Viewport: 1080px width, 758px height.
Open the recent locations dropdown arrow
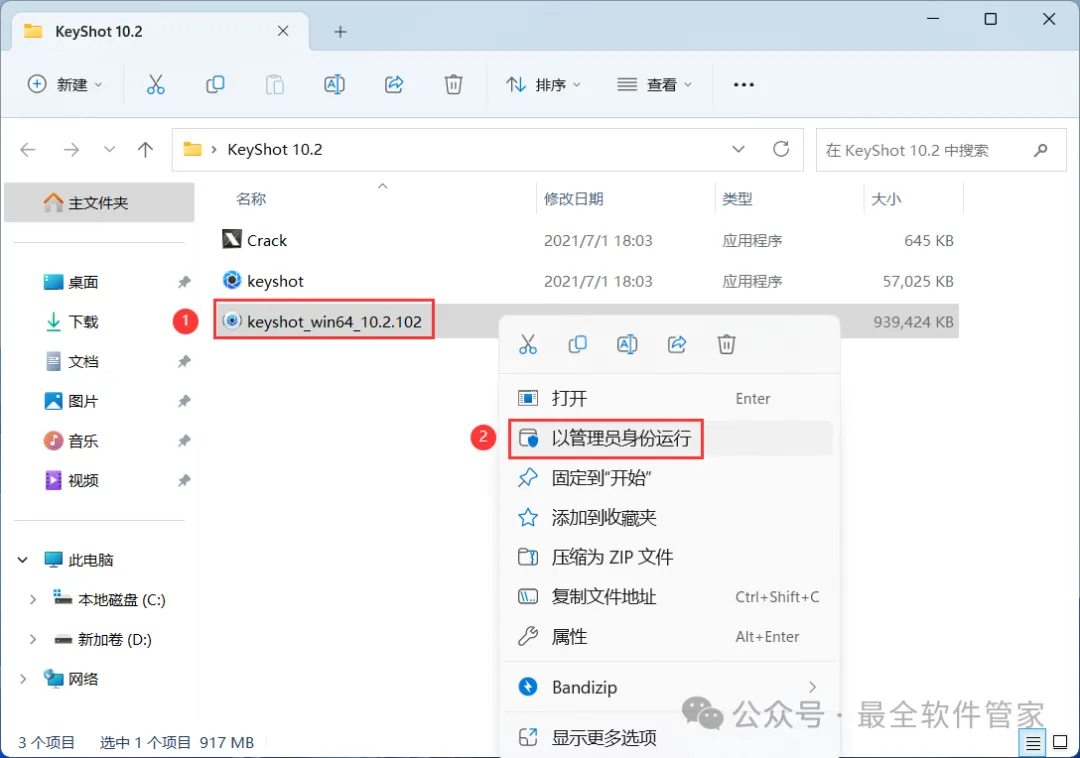(109, 149)
